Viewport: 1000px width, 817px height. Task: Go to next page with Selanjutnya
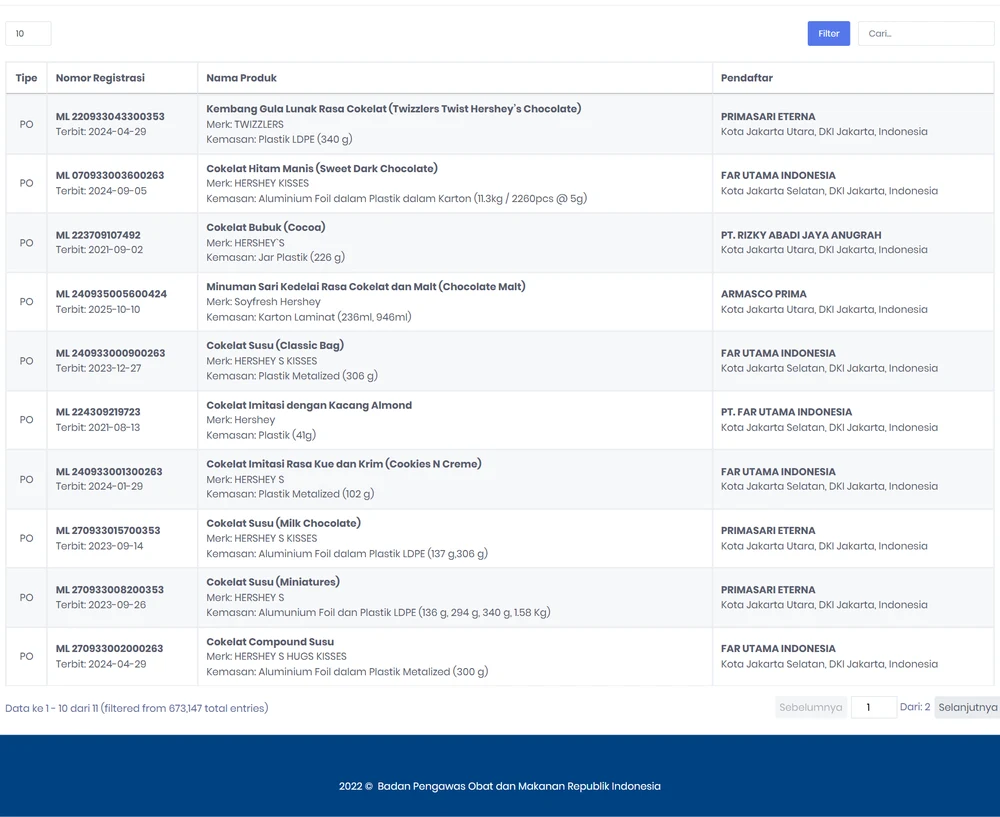coord(967,707)
